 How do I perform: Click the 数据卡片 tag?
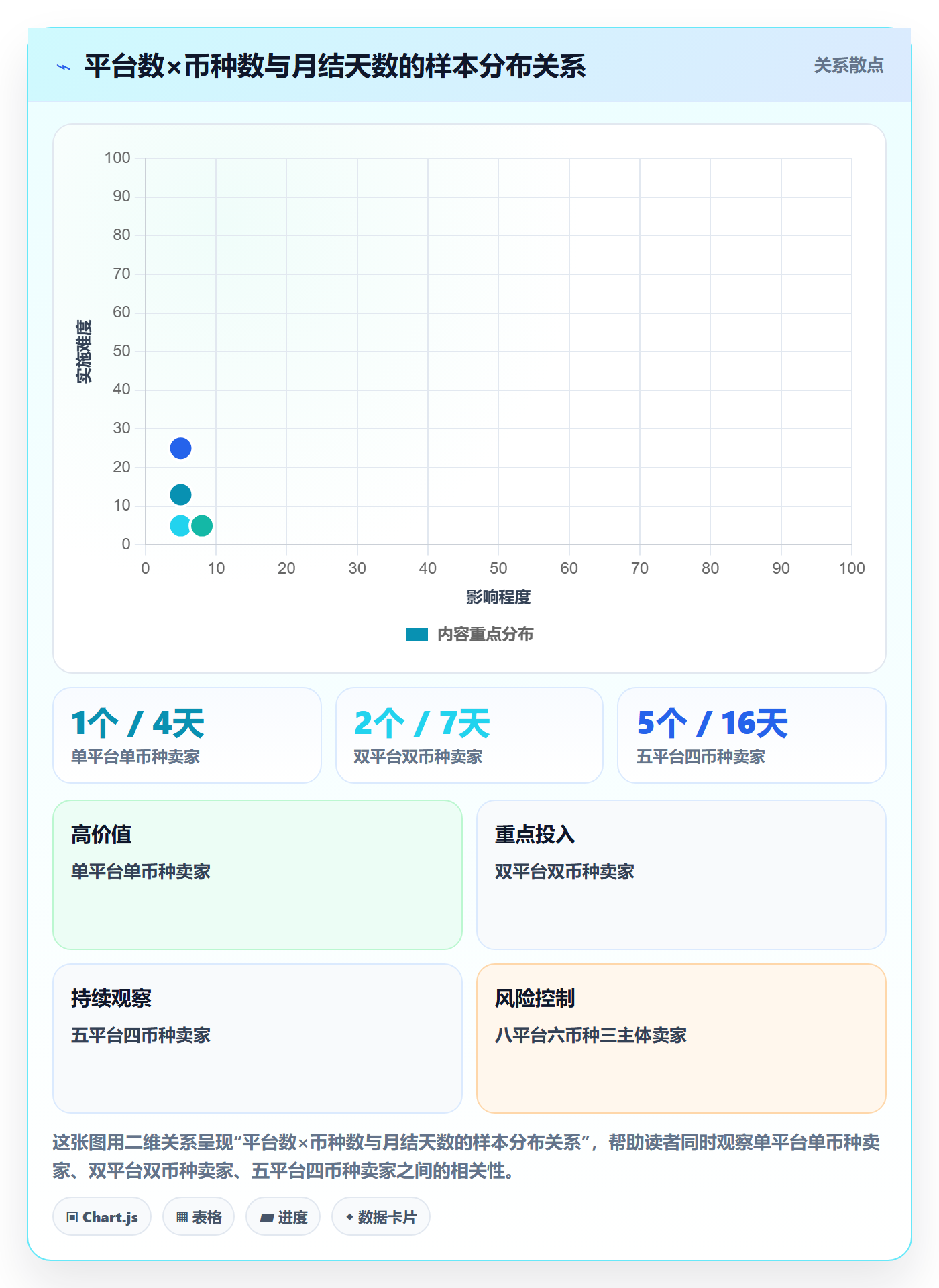pos(381,1217)
